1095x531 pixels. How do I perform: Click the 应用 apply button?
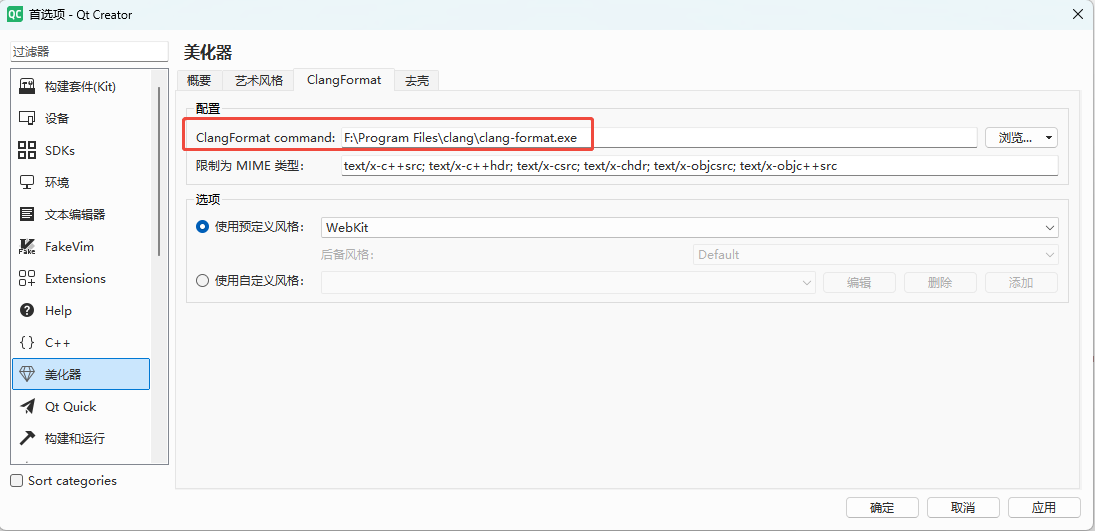tap(1044, 508)
